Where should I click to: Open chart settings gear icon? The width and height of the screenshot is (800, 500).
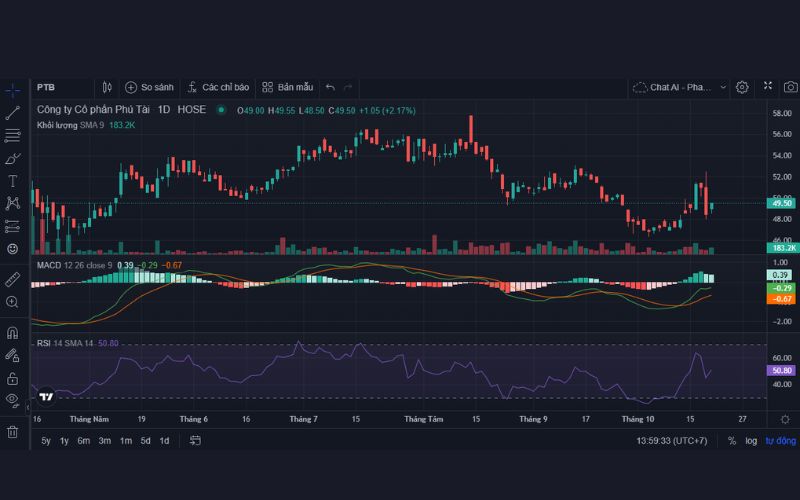(x=742, y=87)
